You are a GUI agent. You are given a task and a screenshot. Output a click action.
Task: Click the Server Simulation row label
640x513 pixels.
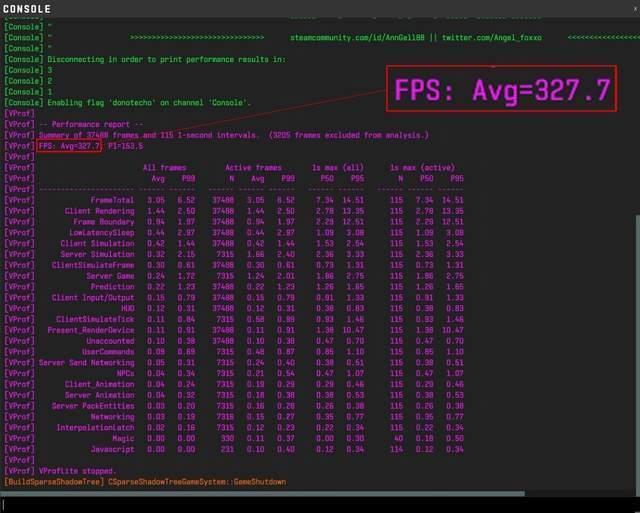(x=97, y=254)
